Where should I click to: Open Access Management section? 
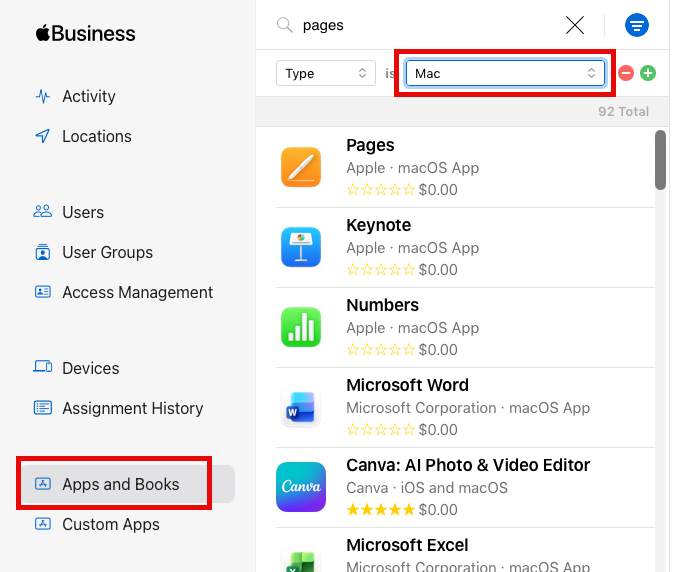(137, 292)
